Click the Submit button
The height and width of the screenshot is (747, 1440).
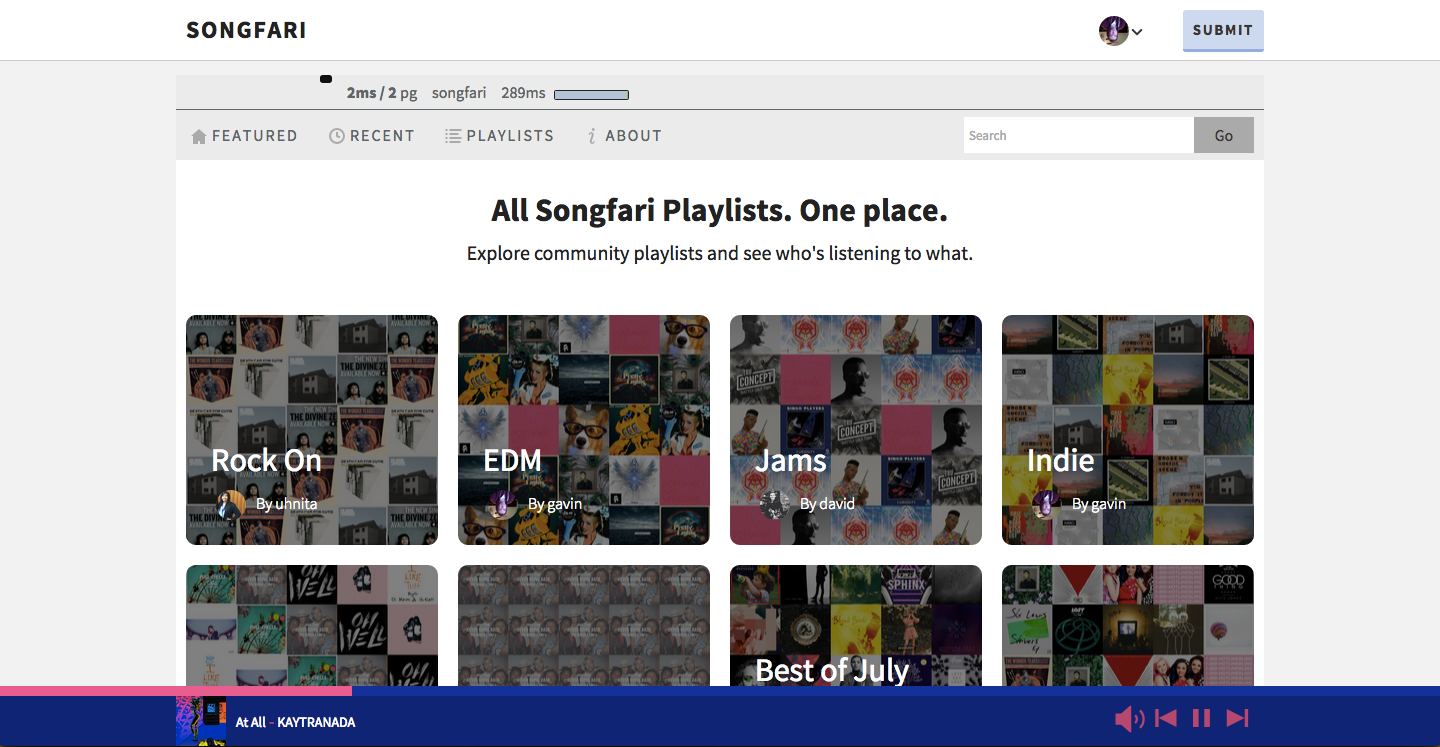1223,30
